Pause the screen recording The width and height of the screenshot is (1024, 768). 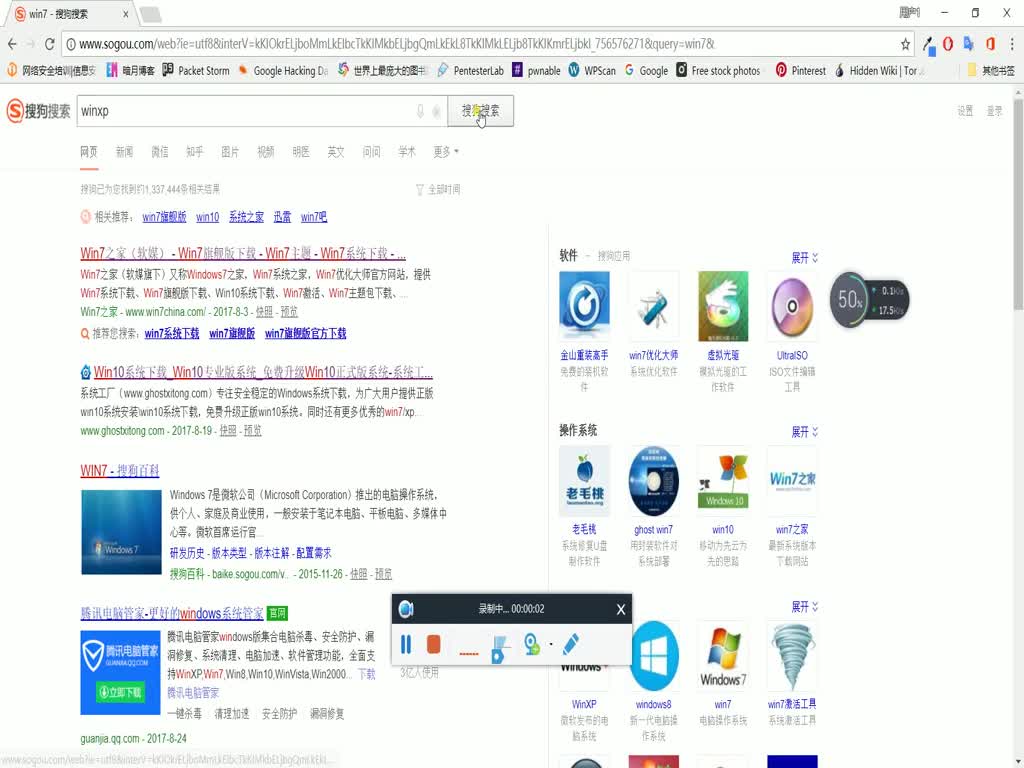pos(406,645)
